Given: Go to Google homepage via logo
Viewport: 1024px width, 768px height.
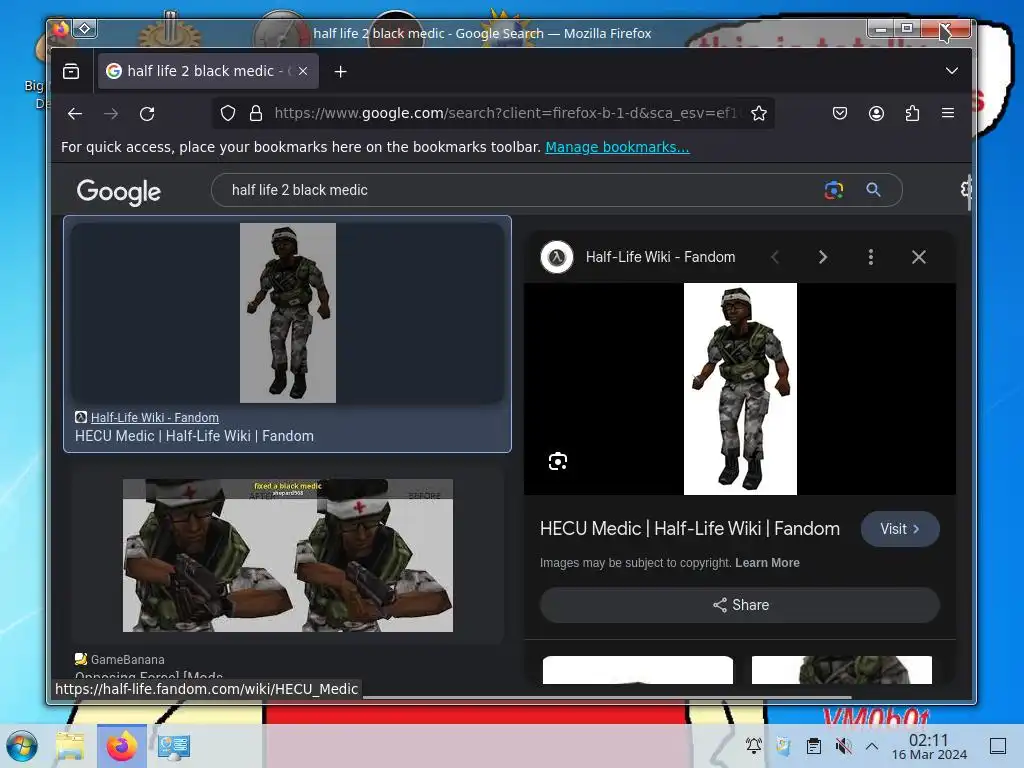Looking at the screenshot, I should click(119, 191).
